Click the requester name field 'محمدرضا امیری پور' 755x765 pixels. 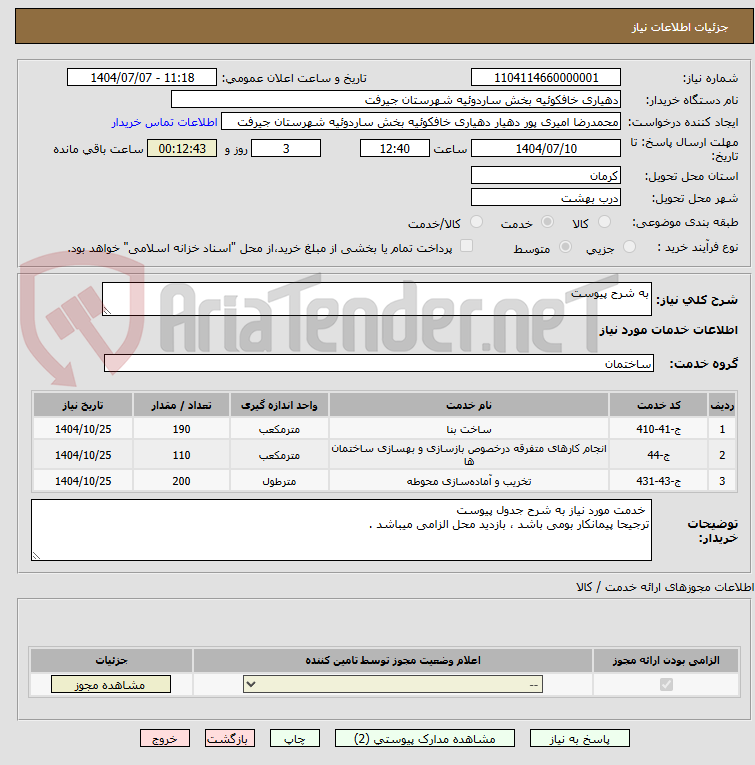421,121
